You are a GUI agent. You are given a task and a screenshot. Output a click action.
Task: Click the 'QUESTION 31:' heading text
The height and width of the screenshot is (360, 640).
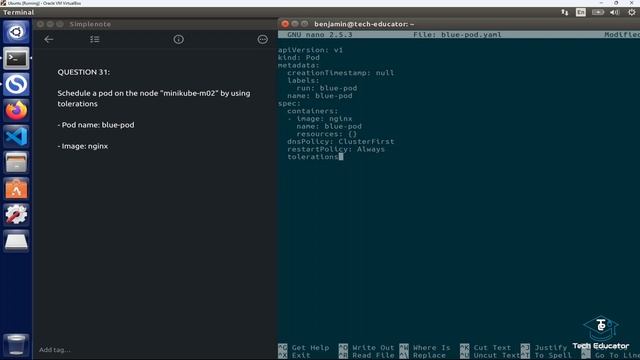pyautogui.click(x=84, y=72)
